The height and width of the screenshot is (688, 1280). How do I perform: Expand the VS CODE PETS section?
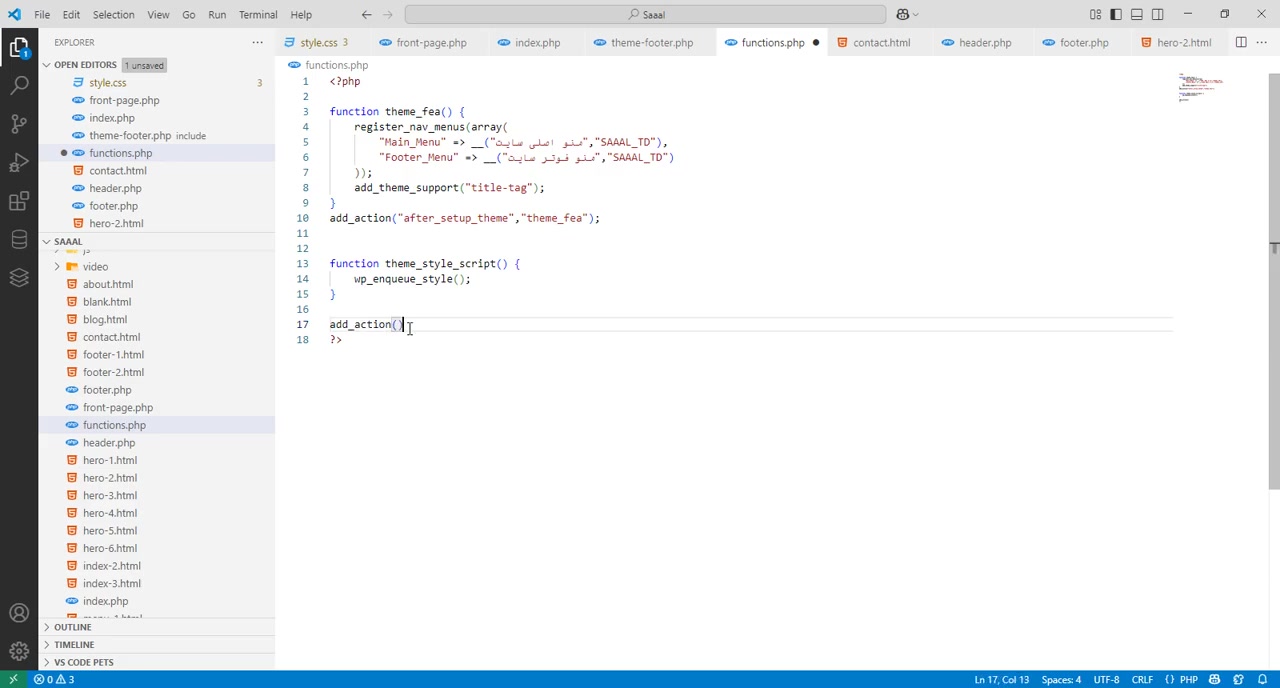83,662
